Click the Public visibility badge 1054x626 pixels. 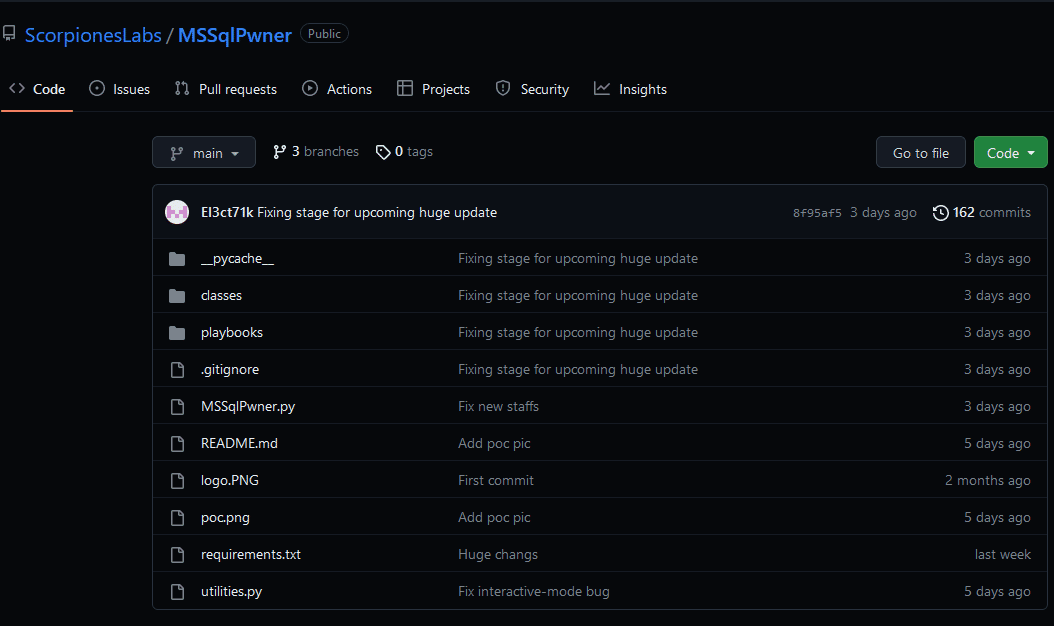324,34
